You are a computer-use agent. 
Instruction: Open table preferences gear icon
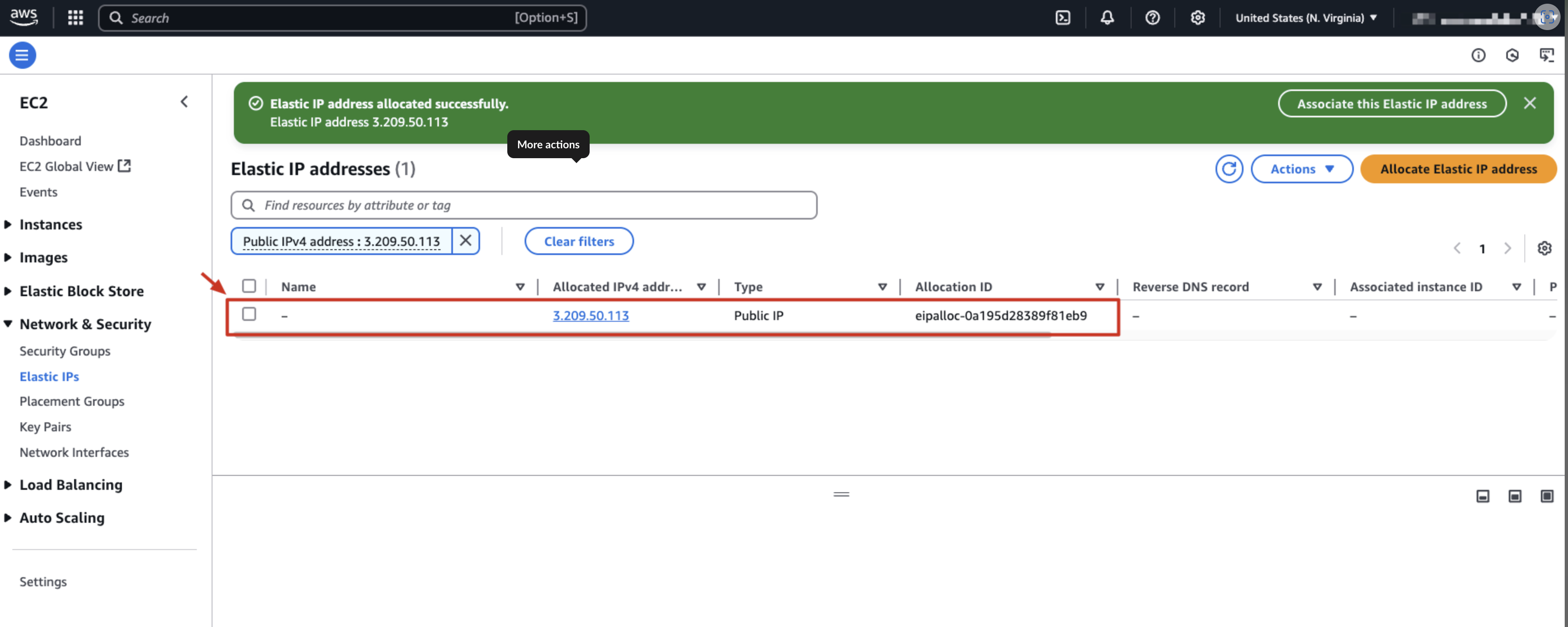click(1544, 248)
